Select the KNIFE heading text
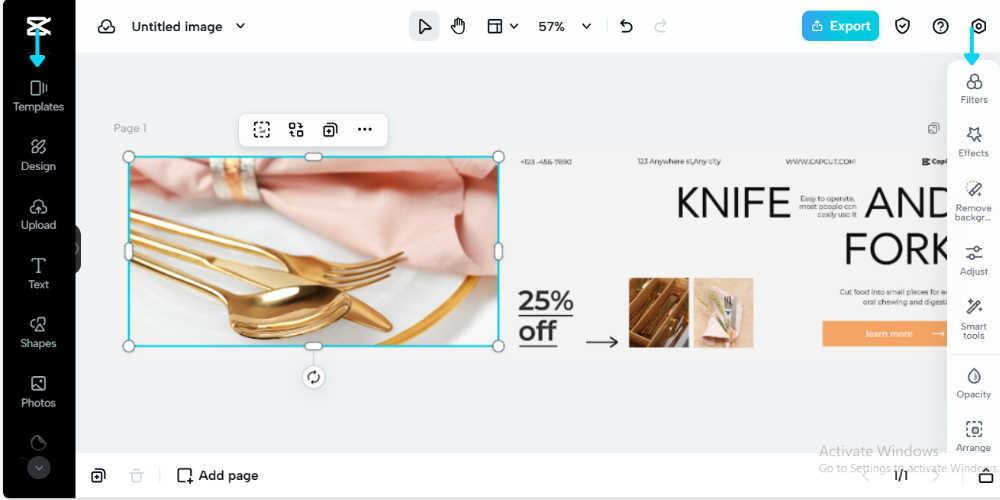The image size is (1000, 500). point(733,203)
